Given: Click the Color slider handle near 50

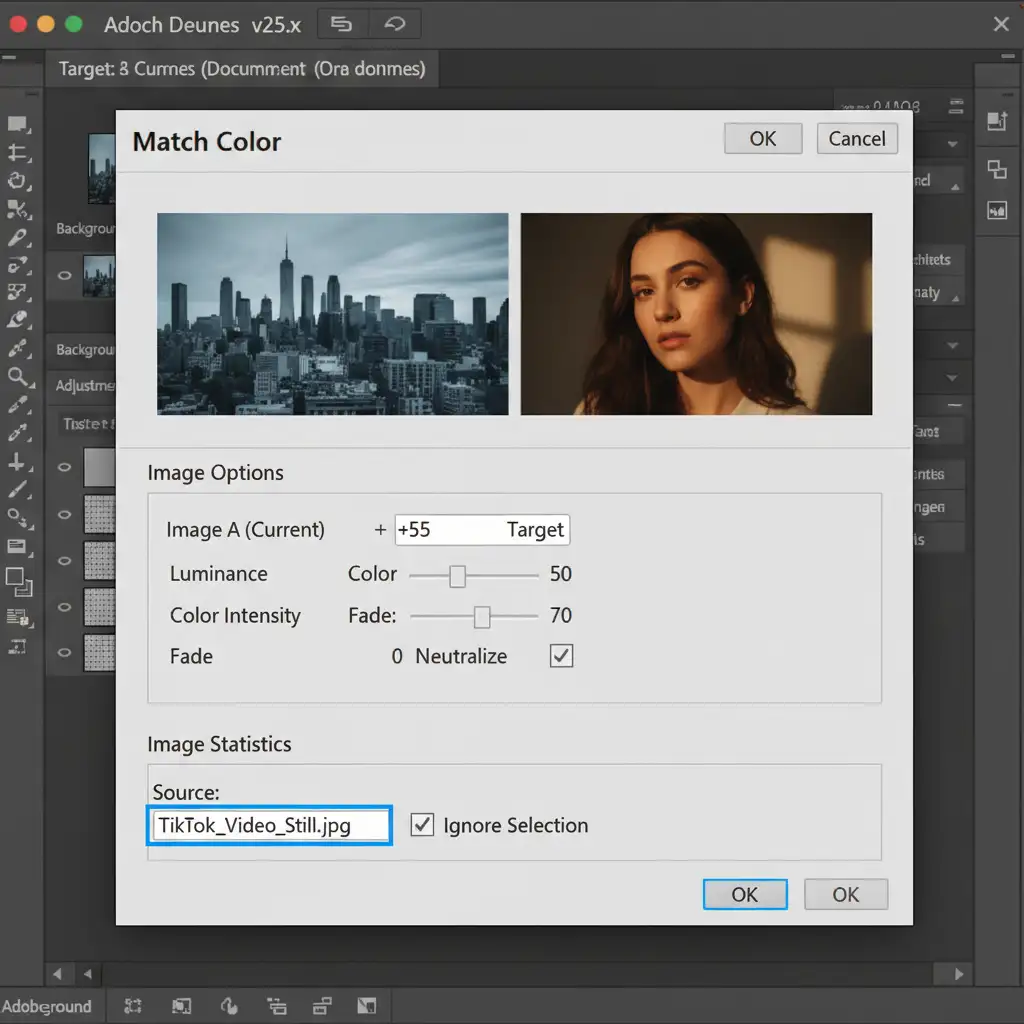Looking at the screenshot, I should (x=457, y=575).
